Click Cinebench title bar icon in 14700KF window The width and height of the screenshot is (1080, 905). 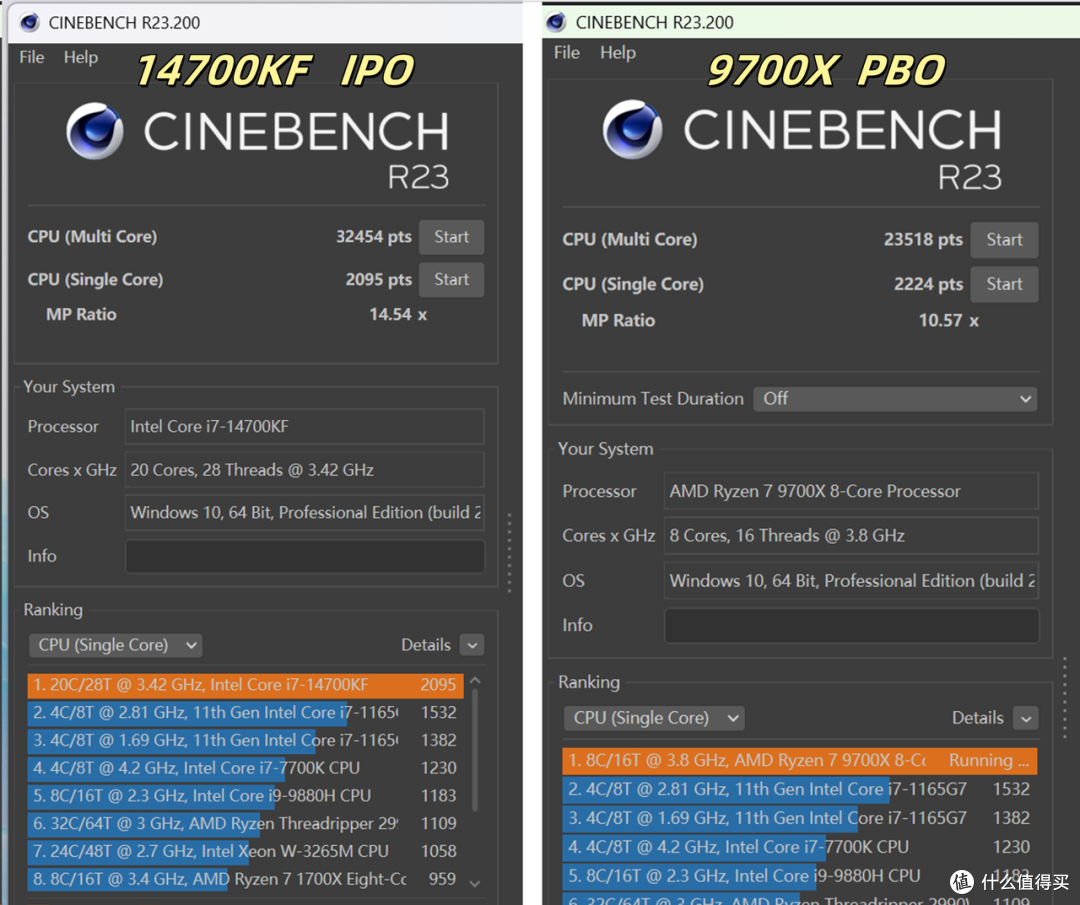point(30,23)
